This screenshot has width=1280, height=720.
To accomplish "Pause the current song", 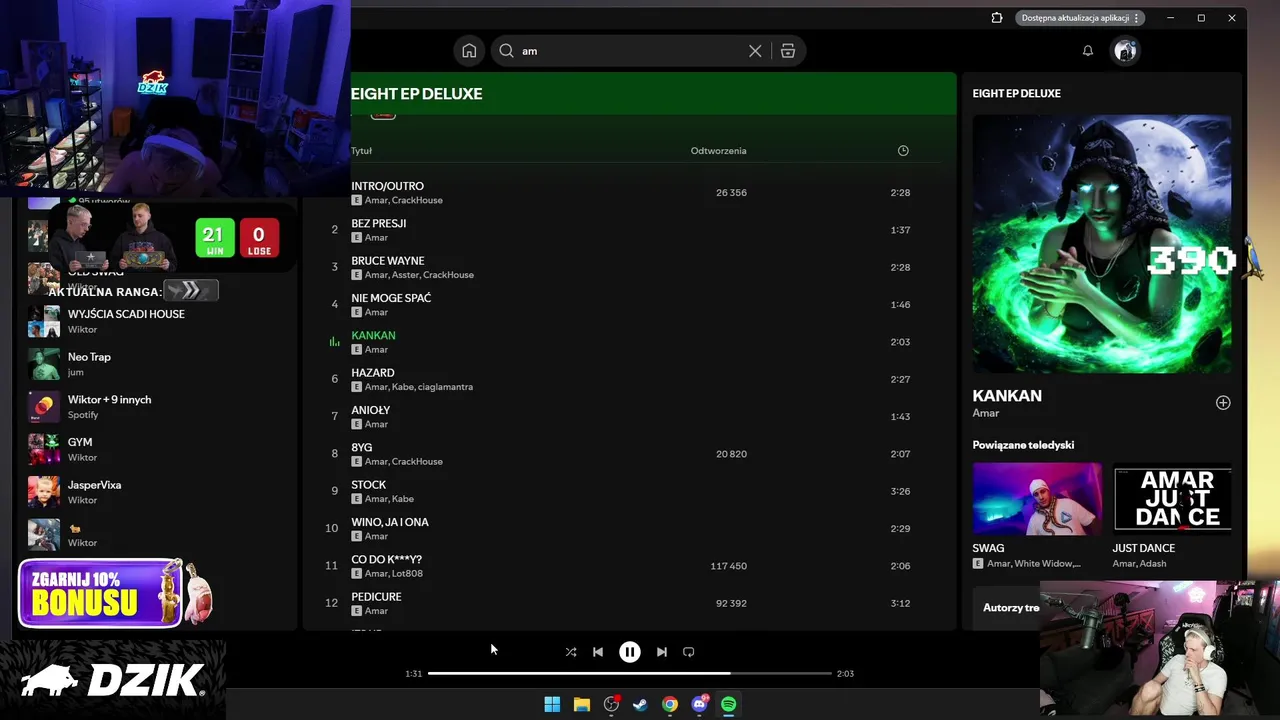I will point(630,652).
